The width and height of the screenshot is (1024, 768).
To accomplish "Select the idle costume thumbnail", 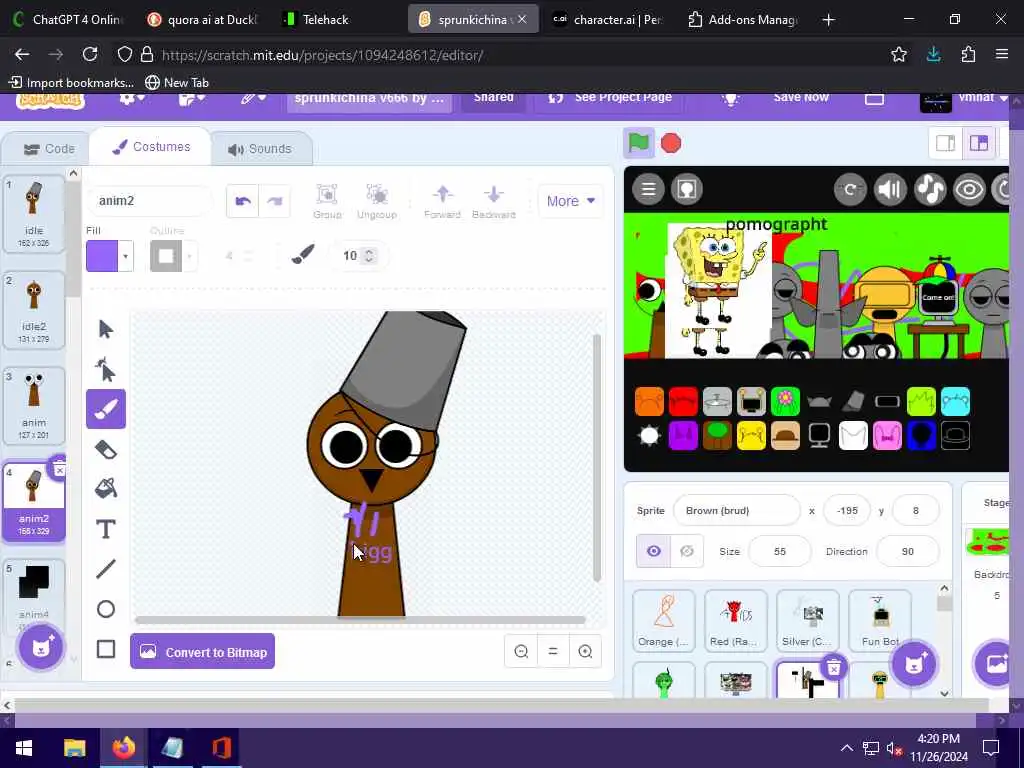I will click(x=33, y=213).
